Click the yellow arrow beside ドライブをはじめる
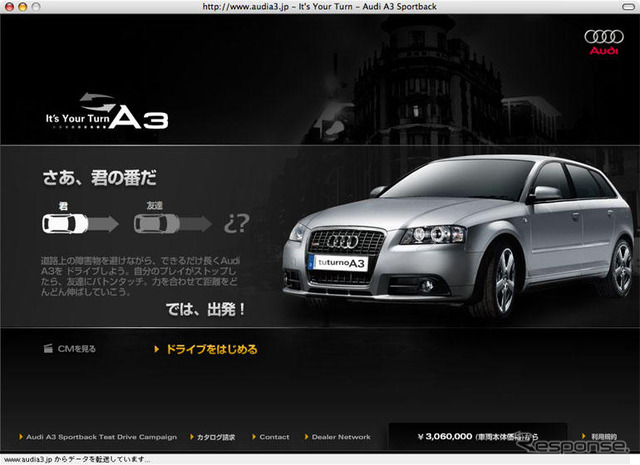This screenshot has height=465, width=640. pyautogui.click(x=156, y=349)
